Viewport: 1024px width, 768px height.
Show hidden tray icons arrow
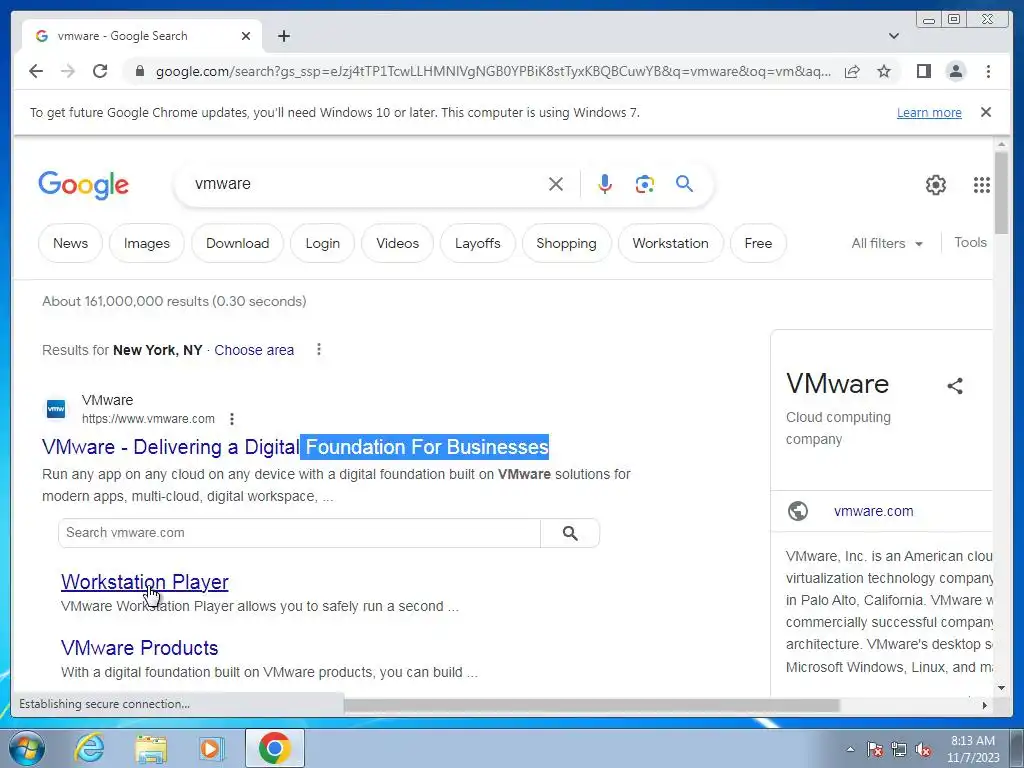point(850,749)
